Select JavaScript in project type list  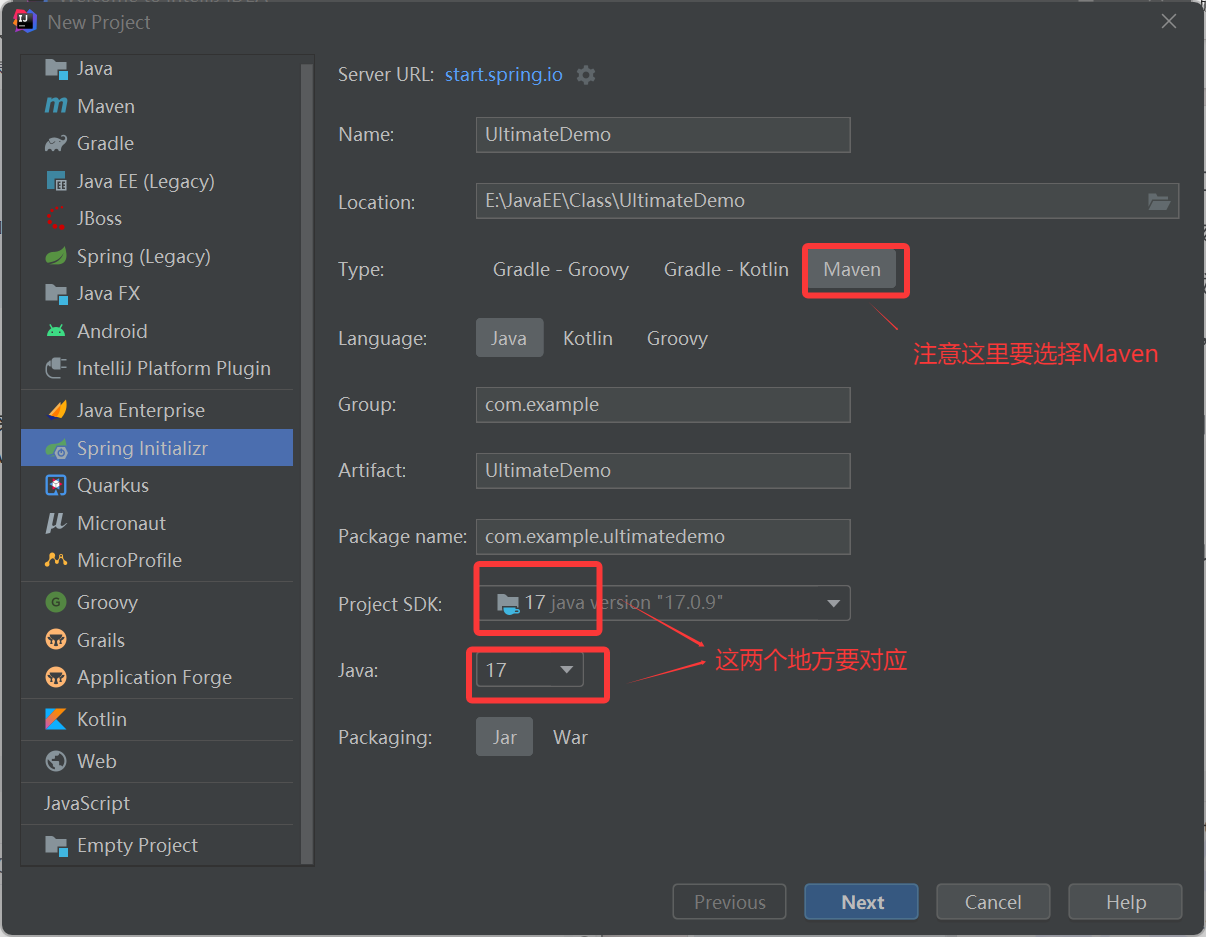157,803
